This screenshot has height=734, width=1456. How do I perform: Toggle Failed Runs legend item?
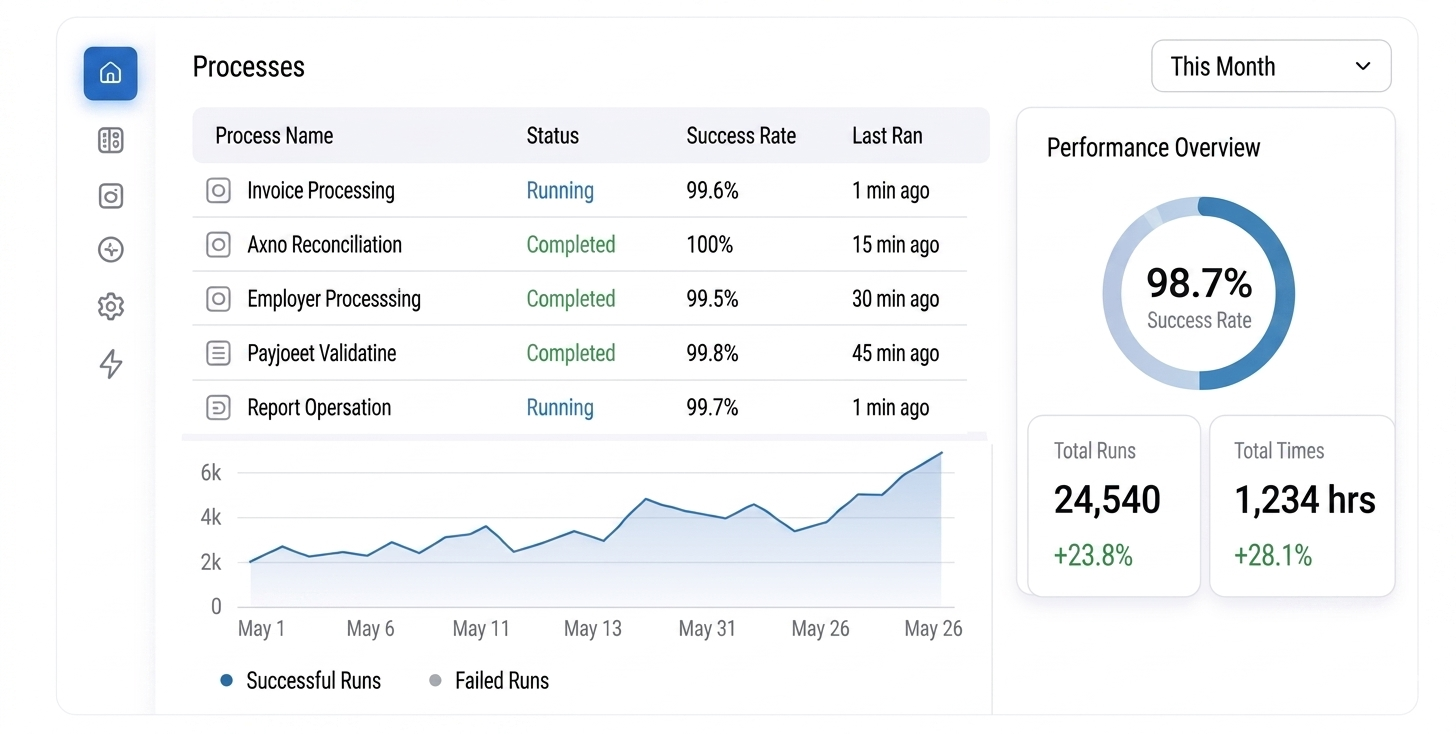(489, 681)
